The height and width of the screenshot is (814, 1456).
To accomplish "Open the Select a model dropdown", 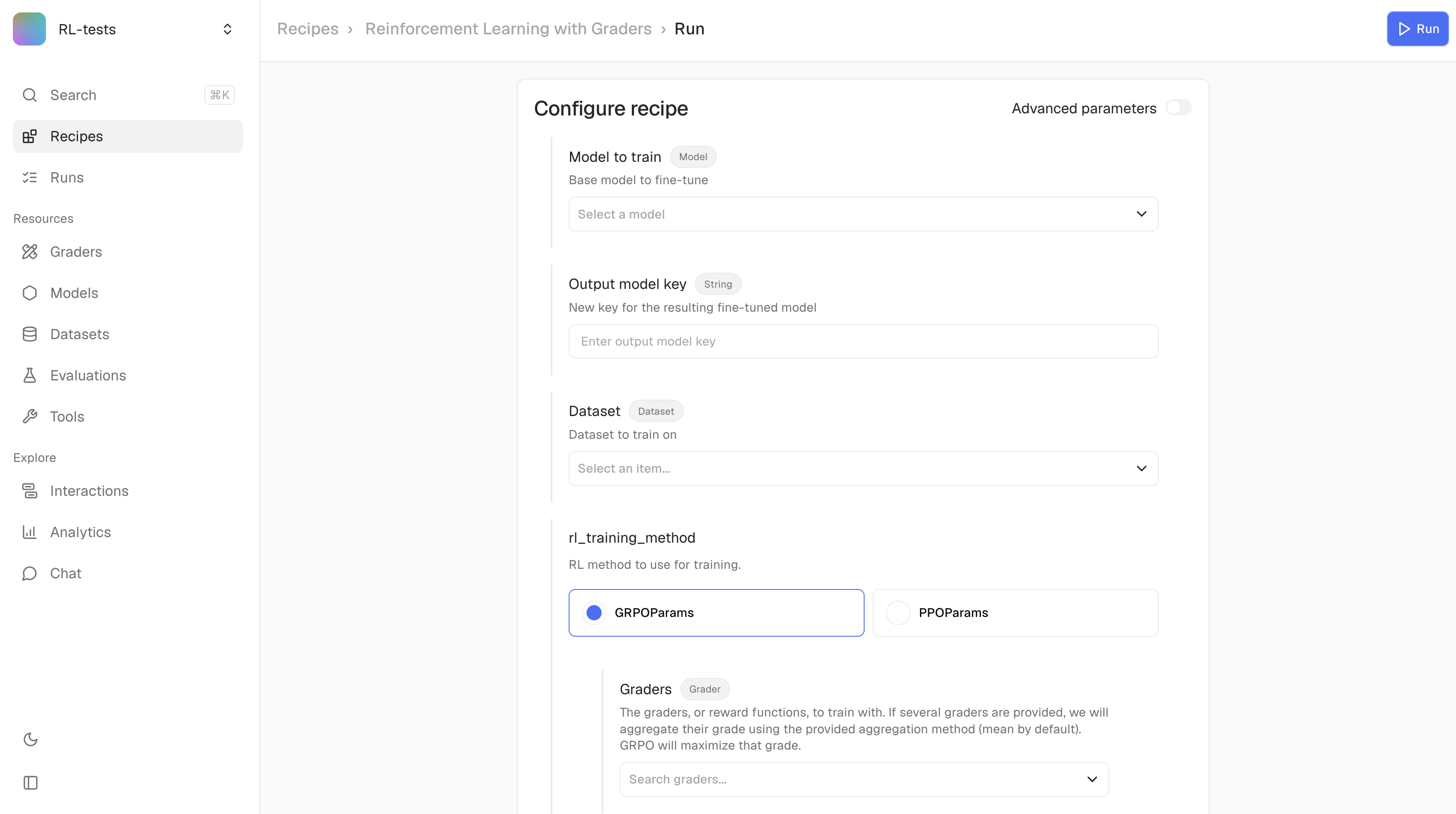I will (863, 214).
